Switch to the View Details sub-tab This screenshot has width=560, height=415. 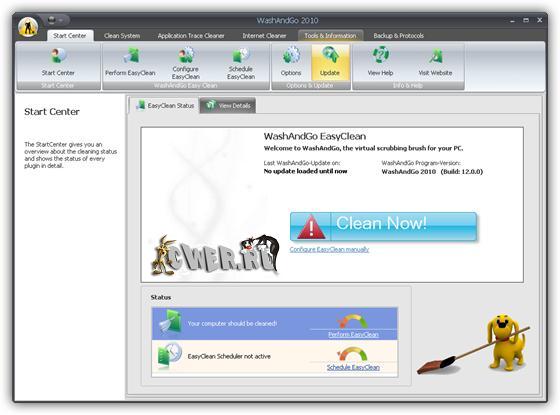pos(228,106)
